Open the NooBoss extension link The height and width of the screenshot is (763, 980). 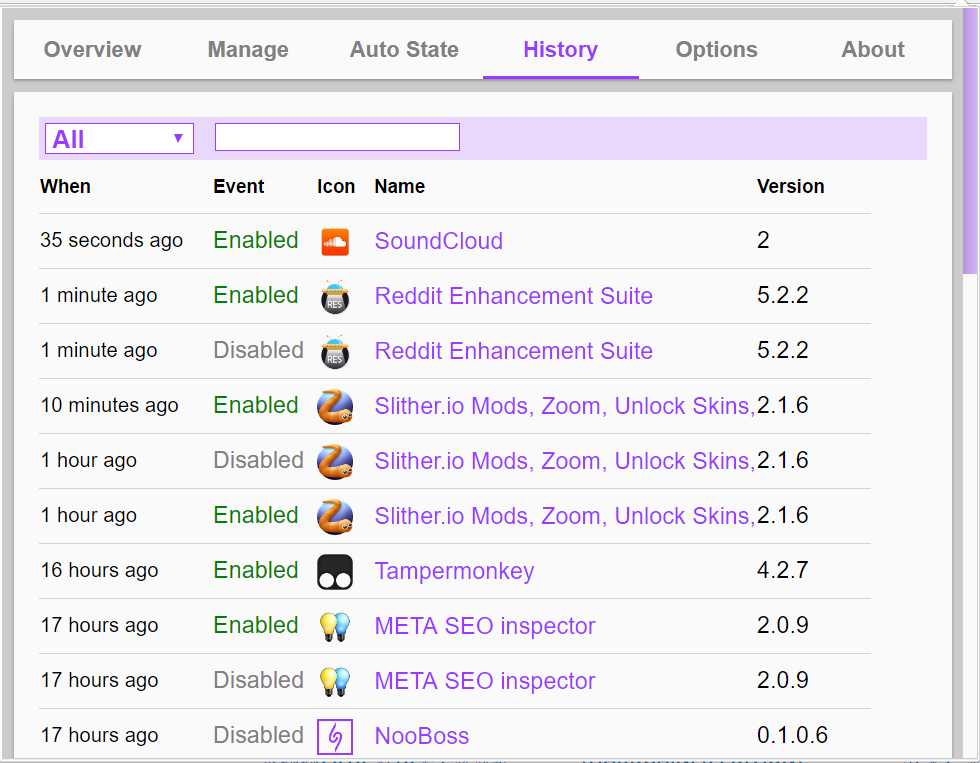(422, 736)
